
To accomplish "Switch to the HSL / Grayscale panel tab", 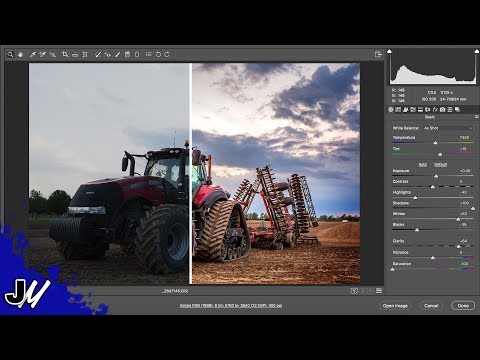I will pyautogui.click(x=413, y=109).
